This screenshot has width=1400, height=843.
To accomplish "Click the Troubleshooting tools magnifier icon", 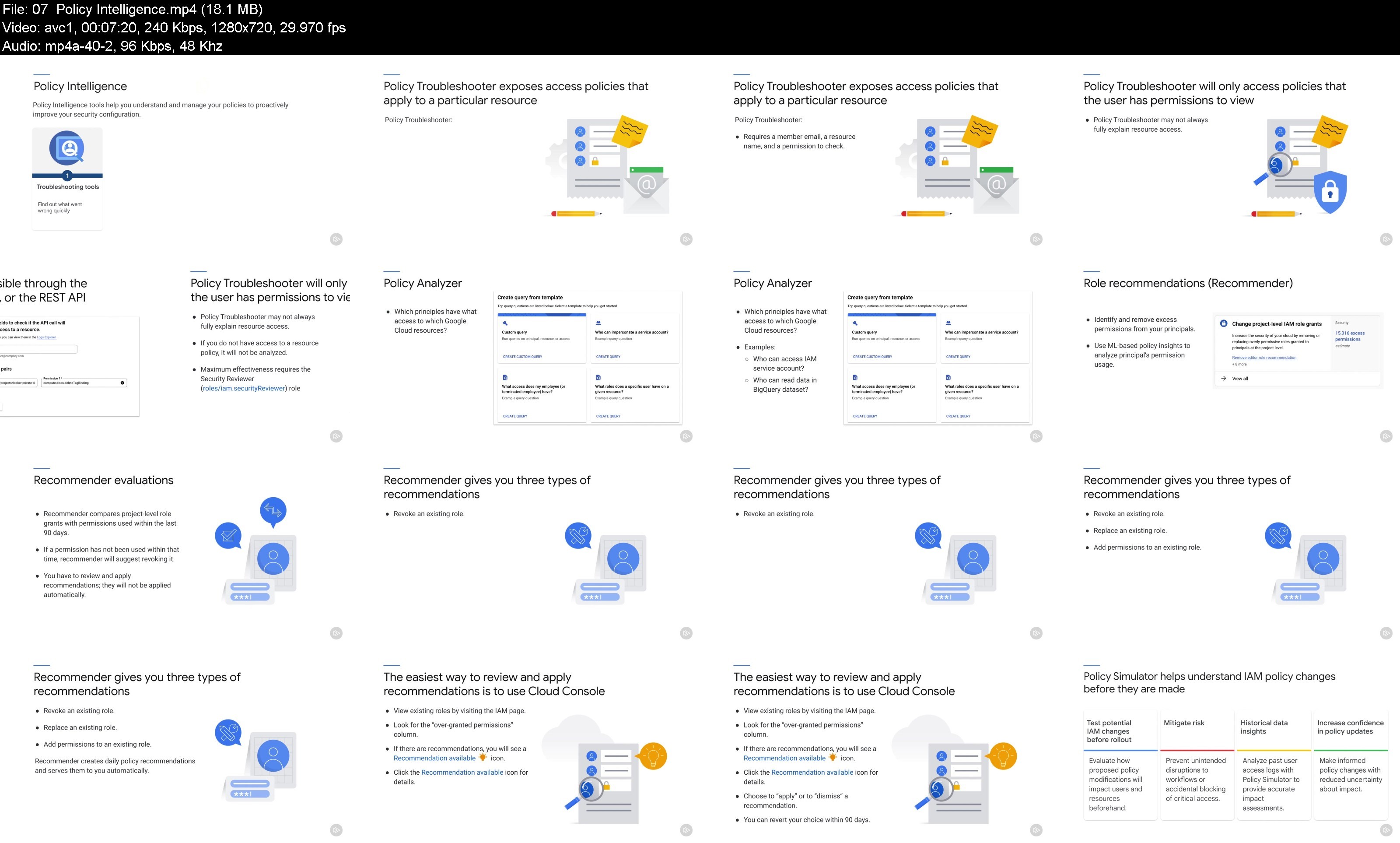I will tap(67, 148).
